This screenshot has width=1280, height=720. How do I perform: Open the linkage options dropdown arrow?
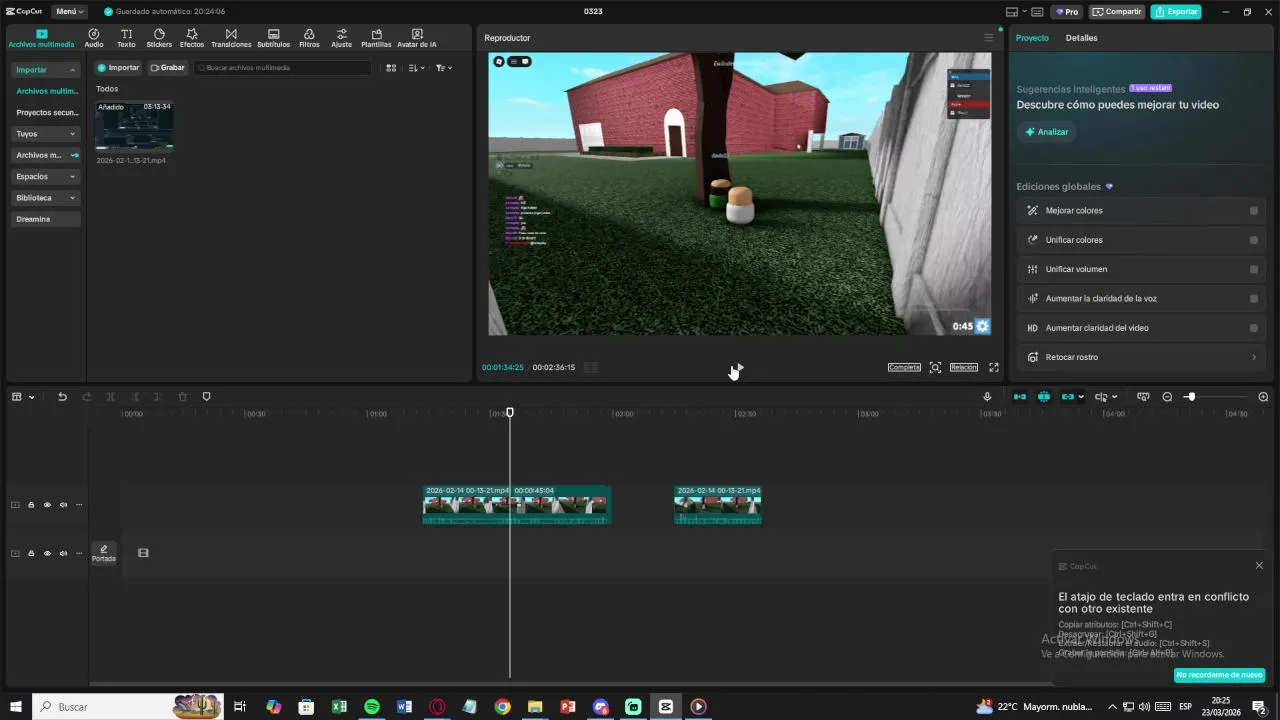pos(1081,397)
